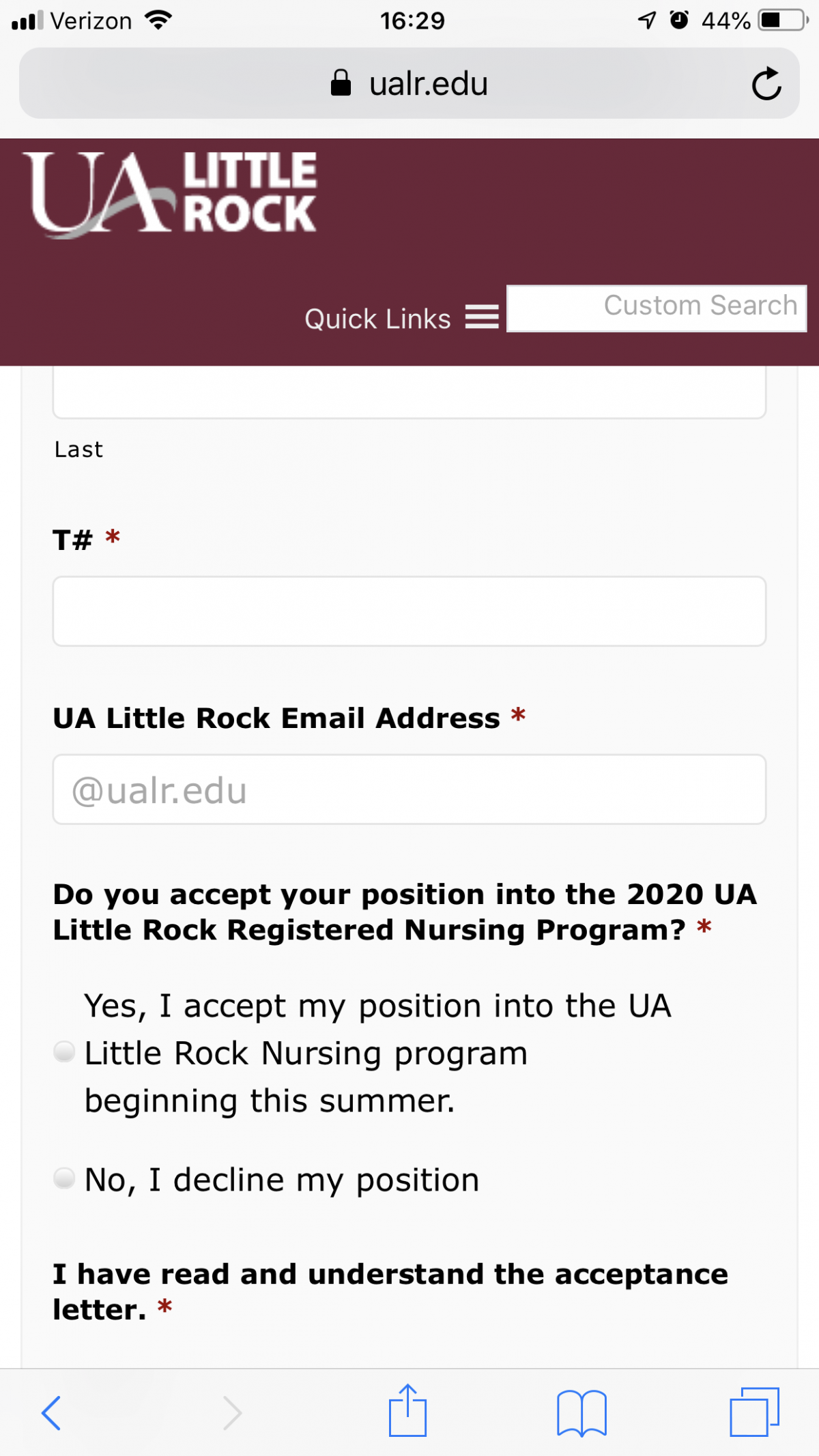
Task: Tap the Safari forward arrow
Action: click(x=232, y=1412)
